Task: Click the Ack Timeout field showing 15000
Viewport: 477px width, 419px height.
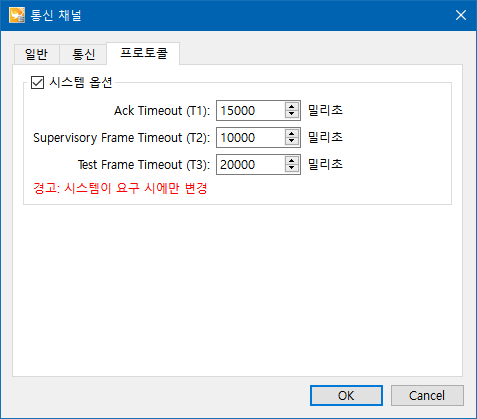Action: click(x=251, y=110)
